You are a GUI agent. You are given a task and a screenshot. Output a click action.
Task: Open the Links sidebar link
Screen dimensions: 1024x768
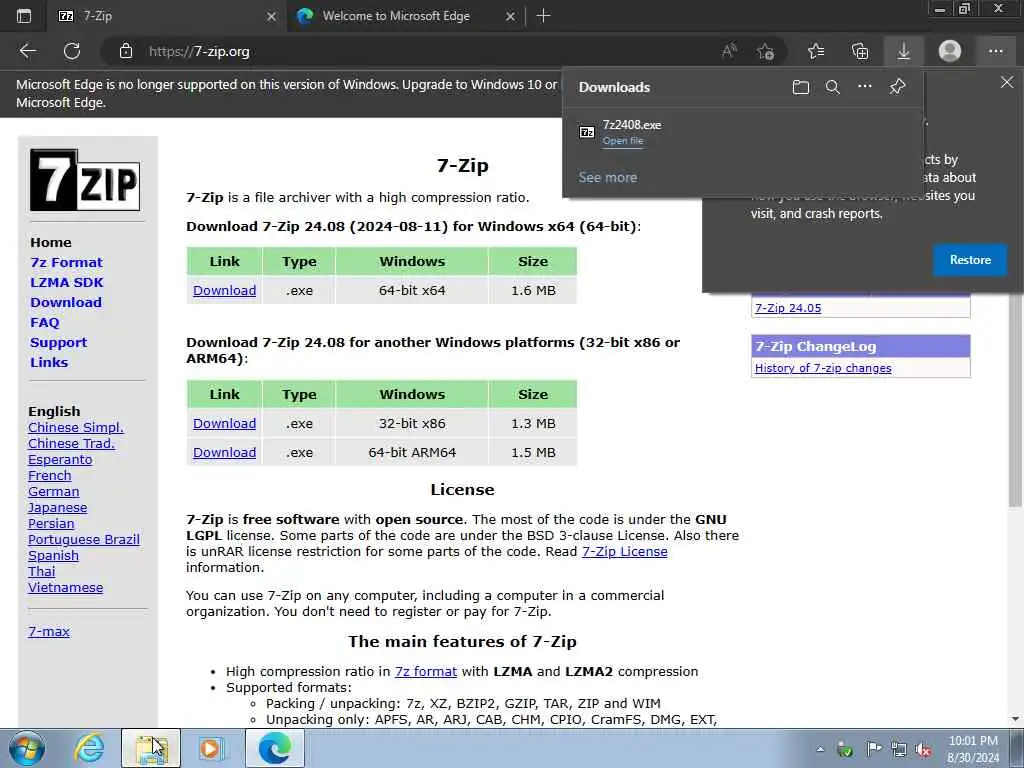coord(49,362)
